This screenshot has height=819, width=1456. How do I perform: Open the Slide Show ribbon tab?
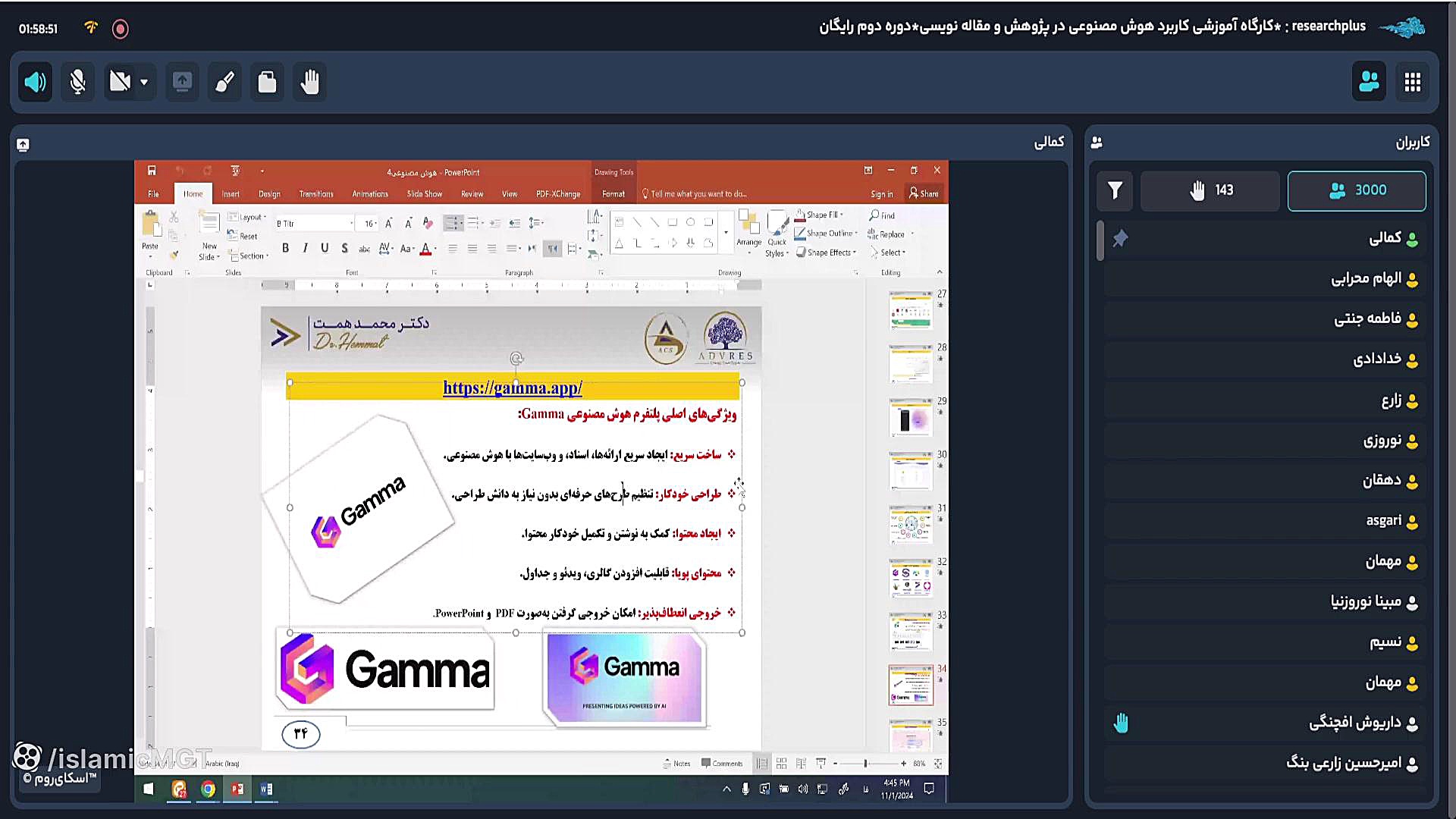coord(424,194)
